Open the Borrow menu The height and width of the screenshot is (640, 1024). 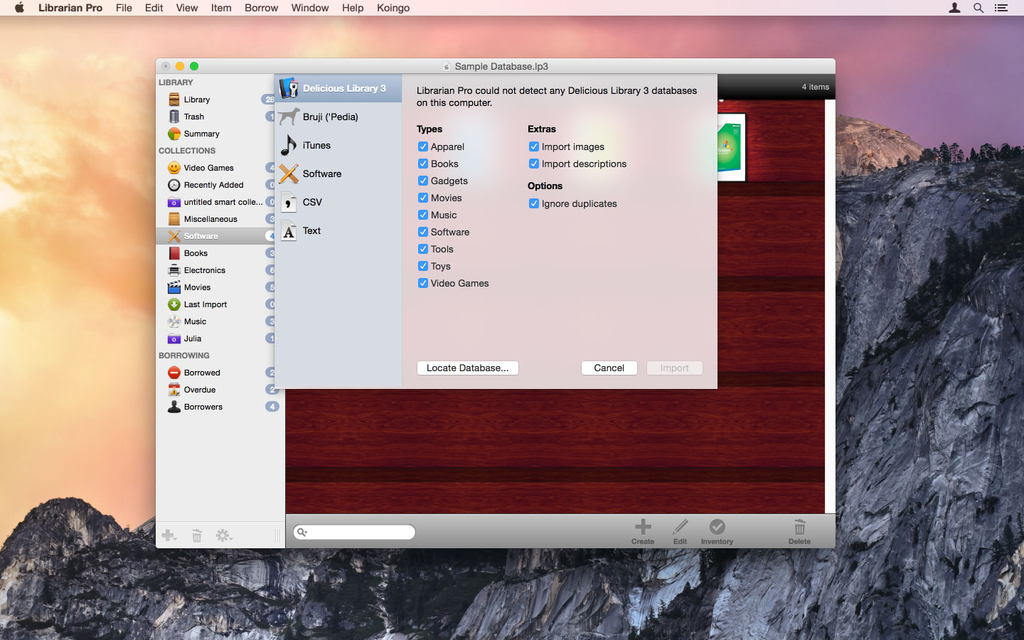click(x=261, y=8)
